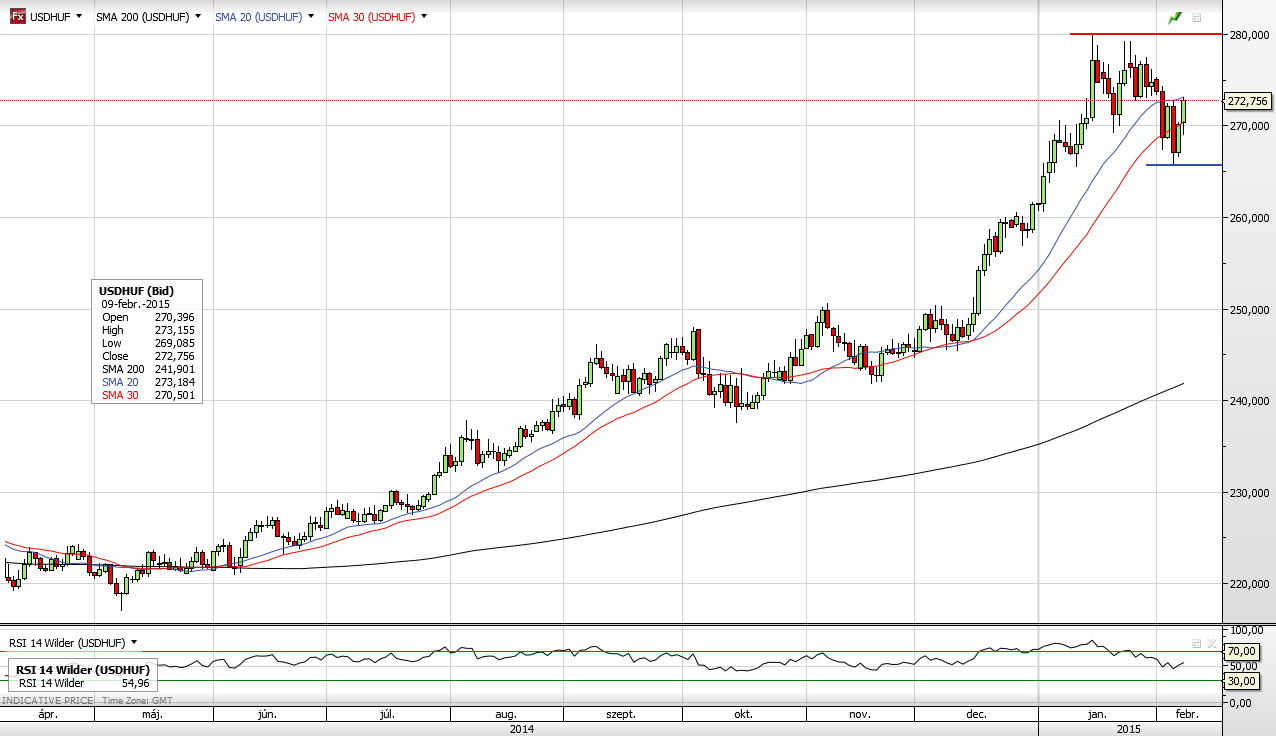The width and height of the screenshot is (1276, 736).
Task: Close the RSI indicator panel
Action: click(x=1211, y=643)
